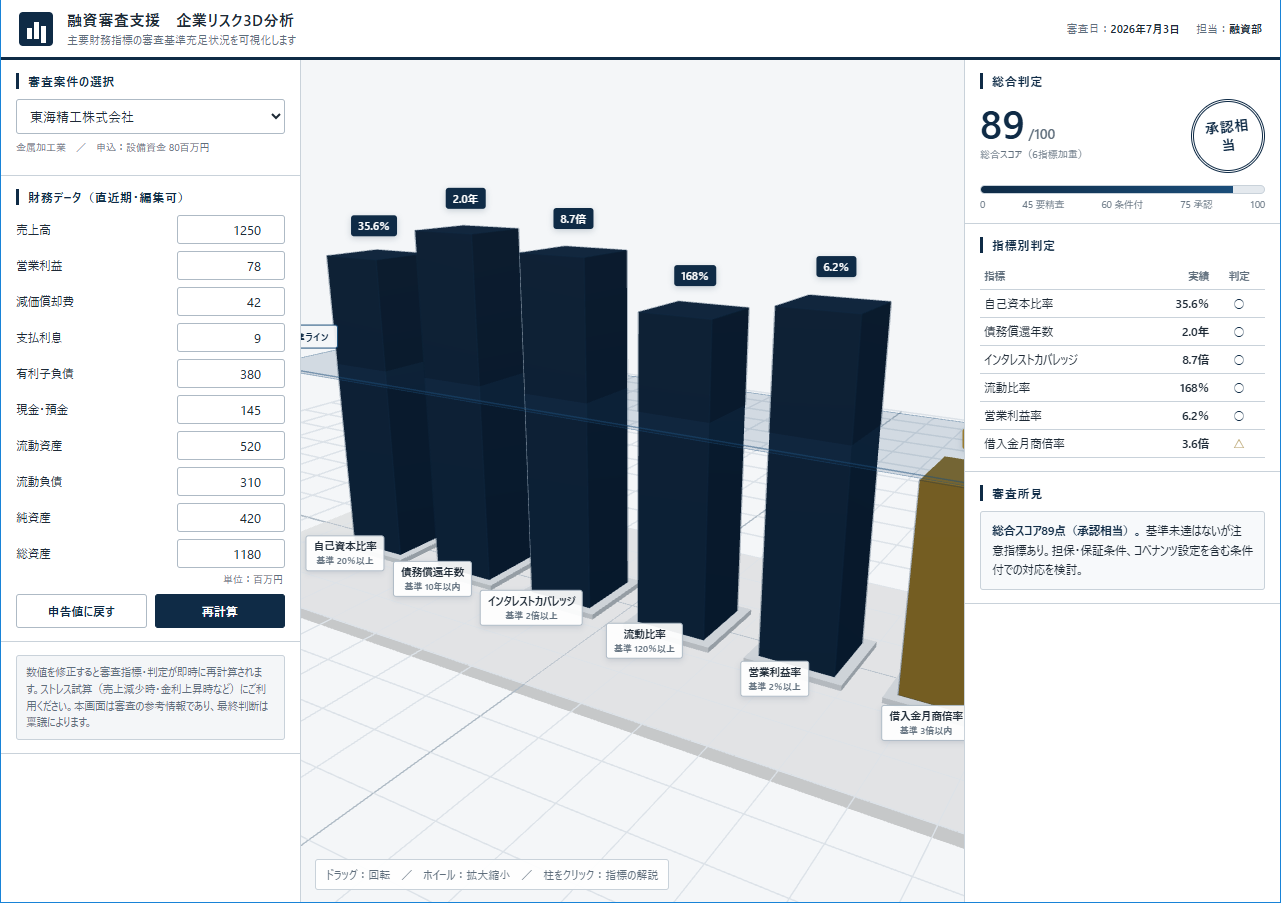Click the ○ judgment mark for 自己資本比率
Image resolution: width=1281 pixels, height=903 pixels.
(1238, 303)
